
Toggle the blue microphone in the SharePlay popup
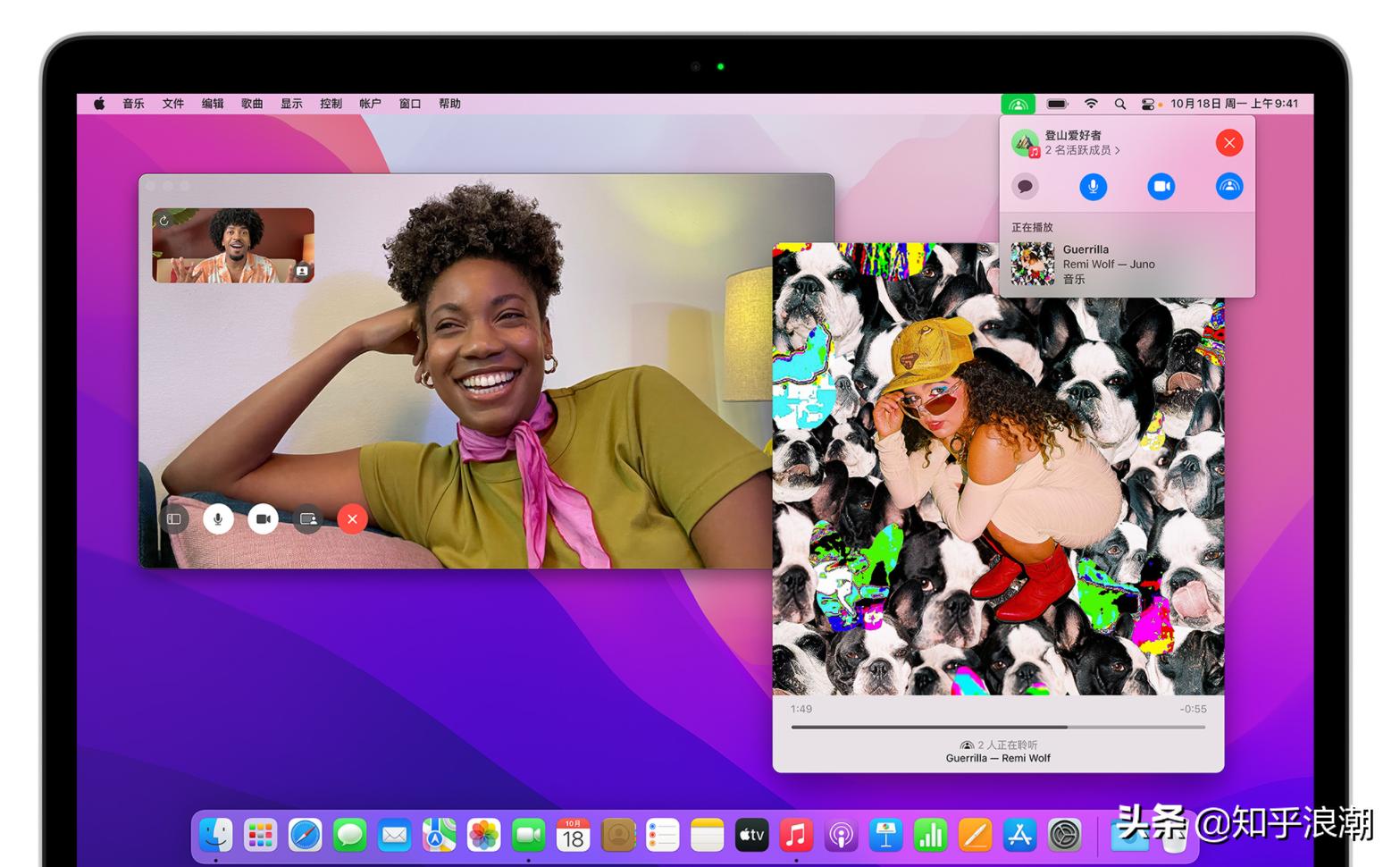point(1093,187)
